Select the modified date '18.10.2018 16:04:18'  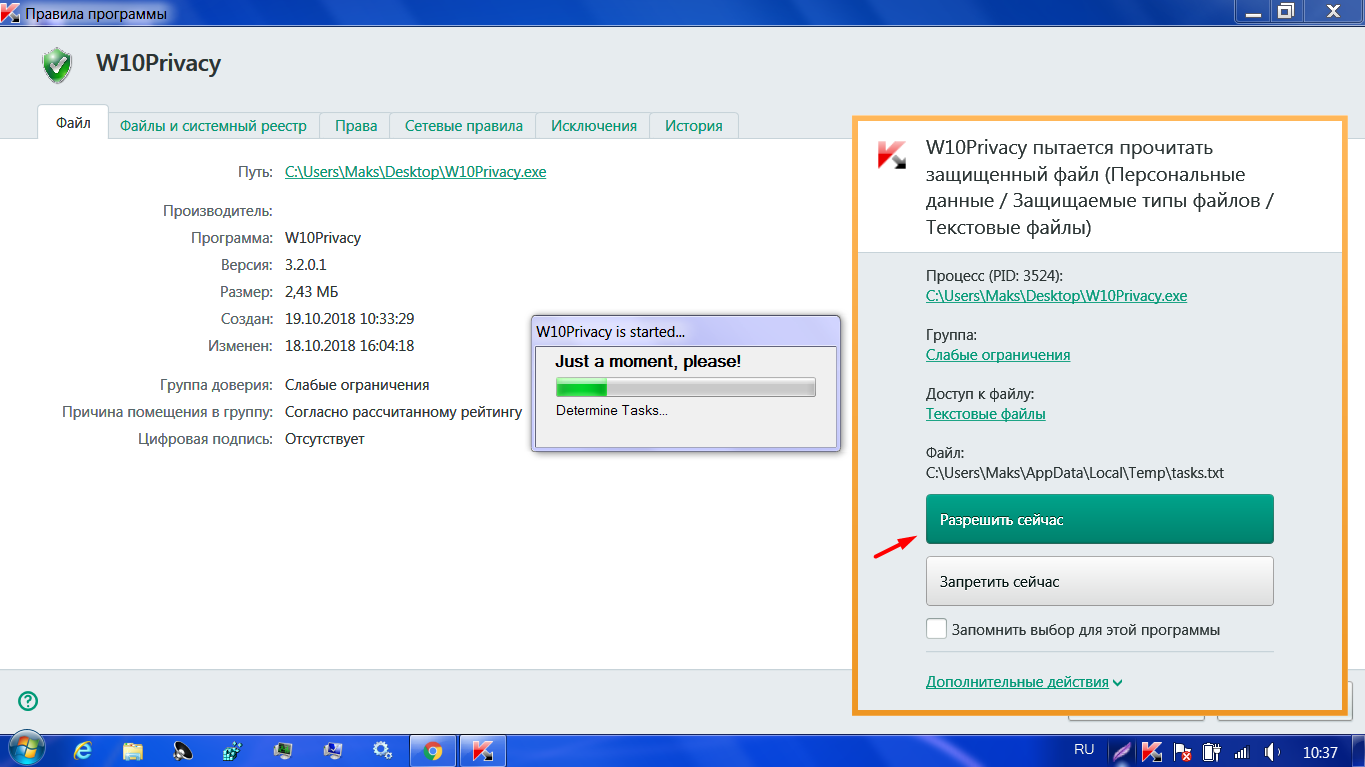(350, 346)
